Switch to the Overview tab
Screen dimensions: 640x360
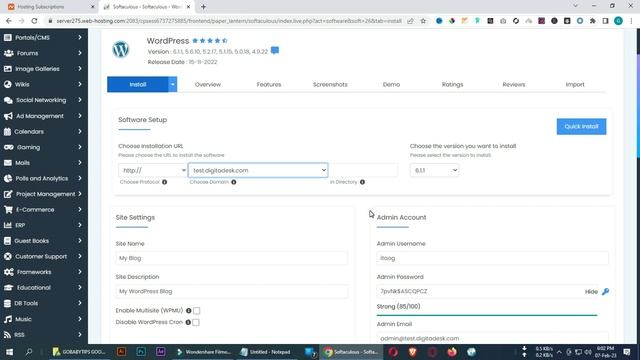tap(208, 84)
